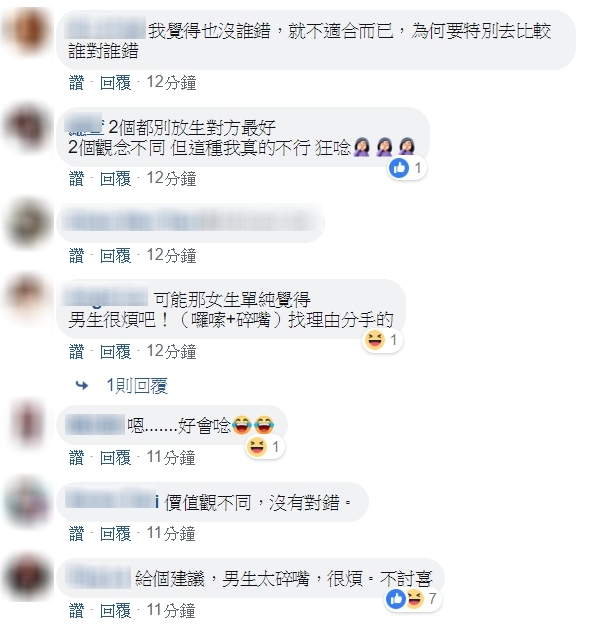Click the avatar beside the 給個建議 comment
The width and height of the screenshot is (613, 625).
tap(28, 577)
